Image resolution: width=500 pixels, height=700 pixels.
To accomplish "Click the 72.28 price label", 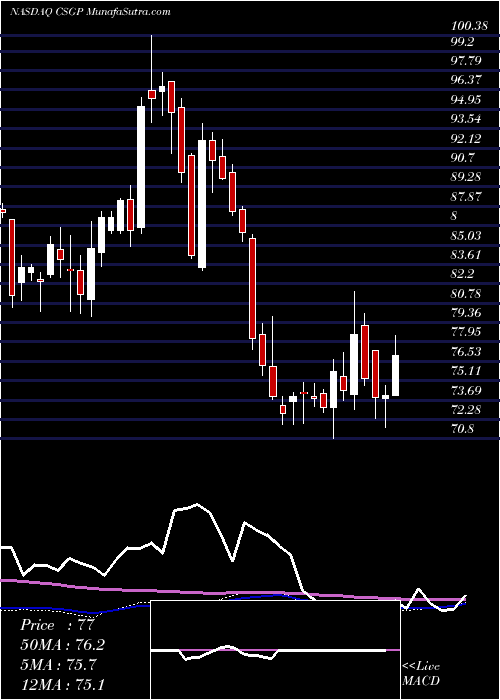I will [x=466, y=409].
